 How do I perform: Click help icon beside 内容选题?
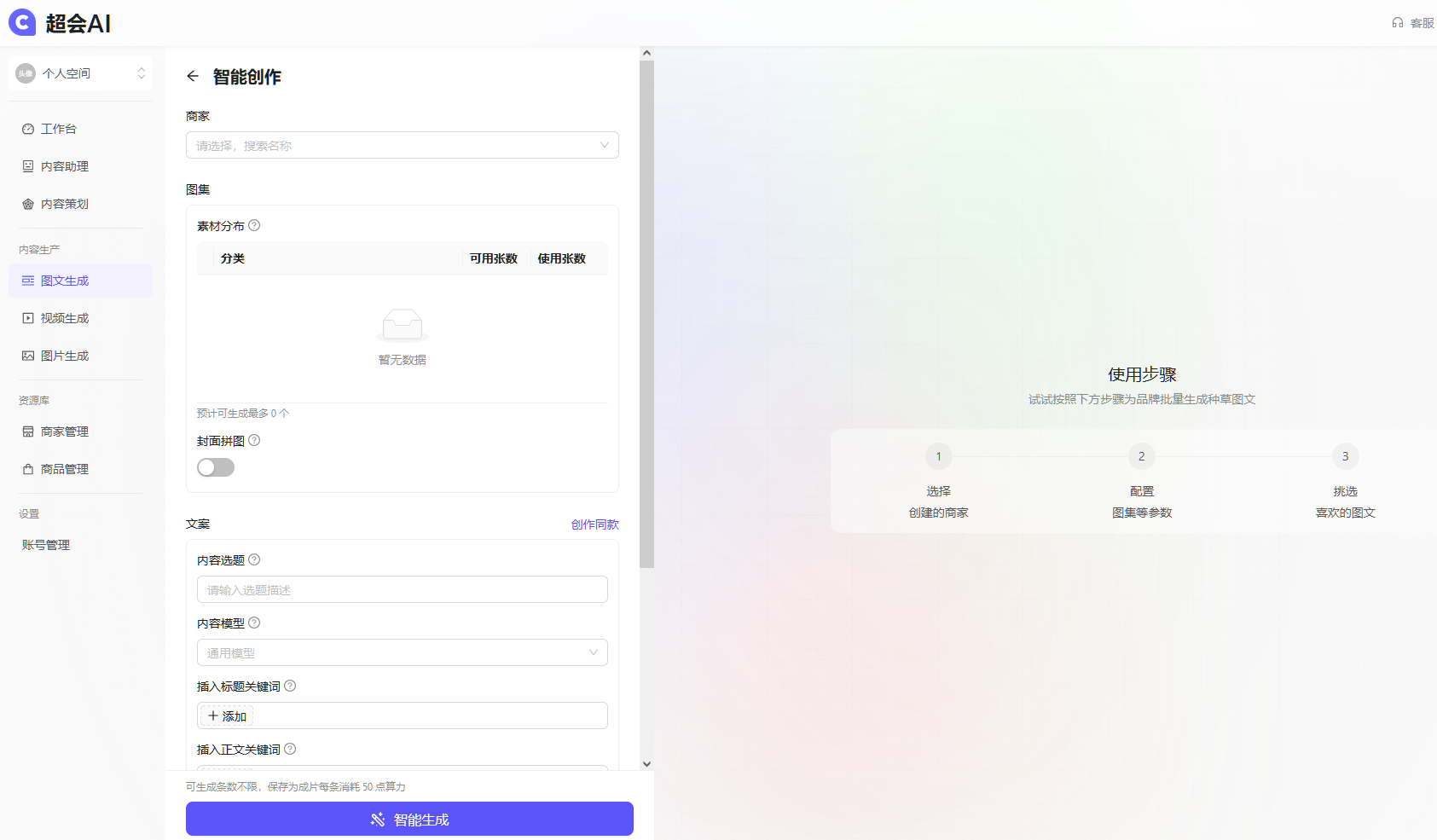pyautogui.click(x=254, y=560)
